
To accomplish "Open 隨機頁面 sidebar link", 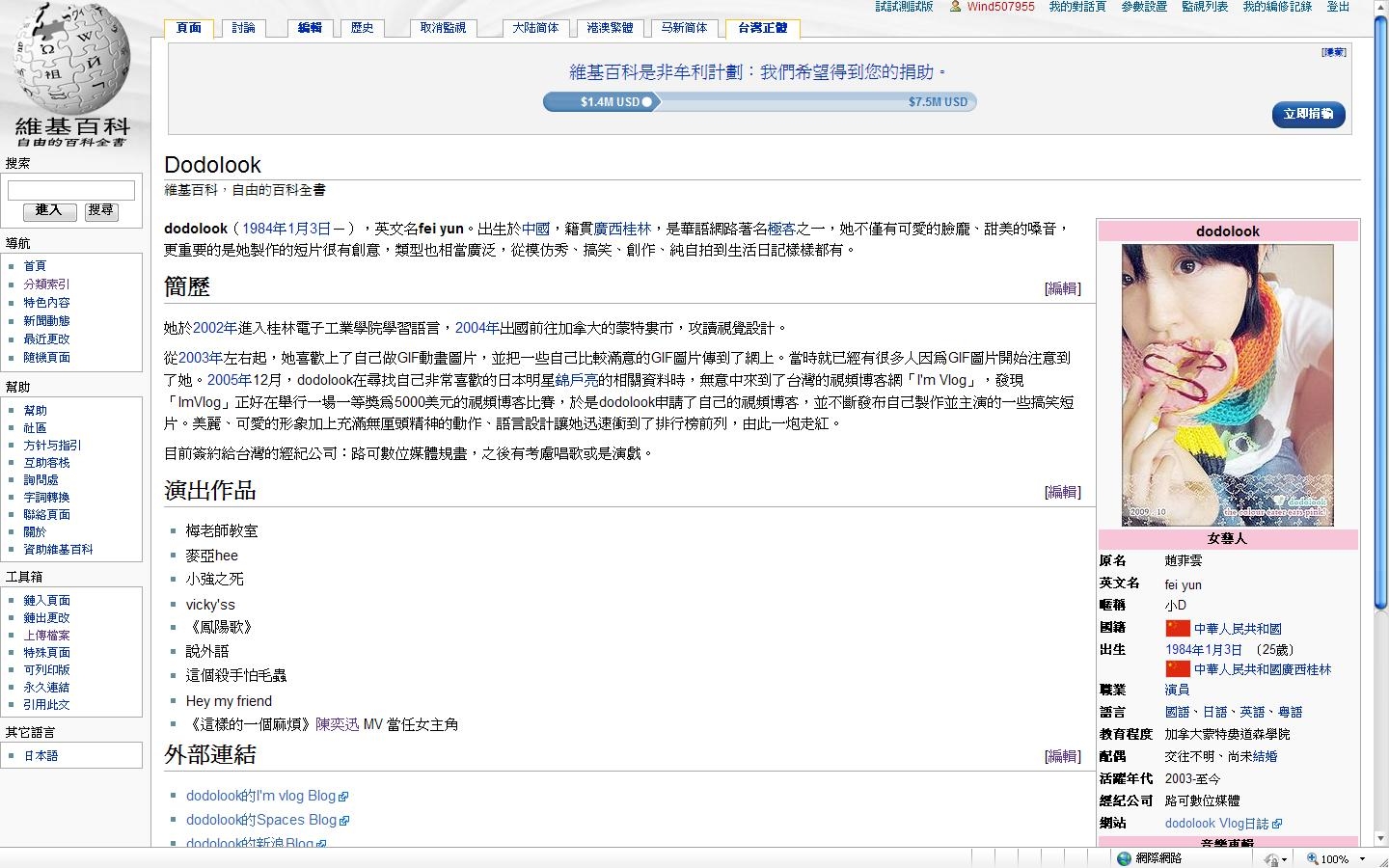I will pyautogui.click(x=46, y=358).
